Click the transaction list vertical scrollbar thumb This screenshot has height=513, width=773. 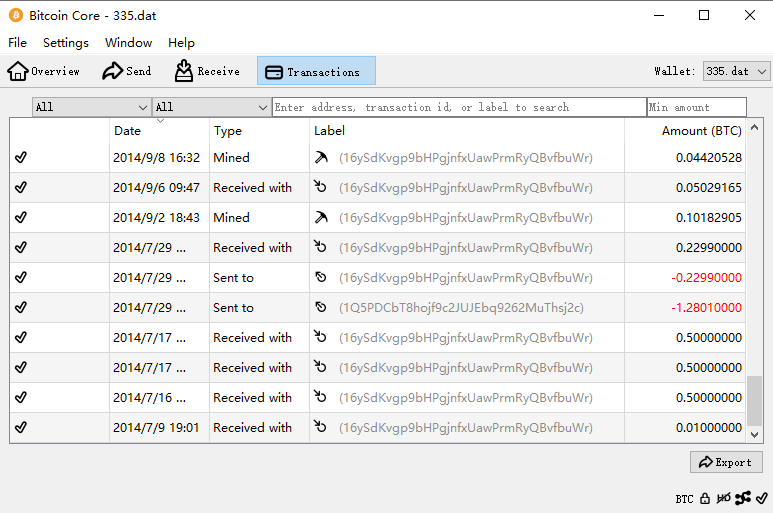coord(755,400)
